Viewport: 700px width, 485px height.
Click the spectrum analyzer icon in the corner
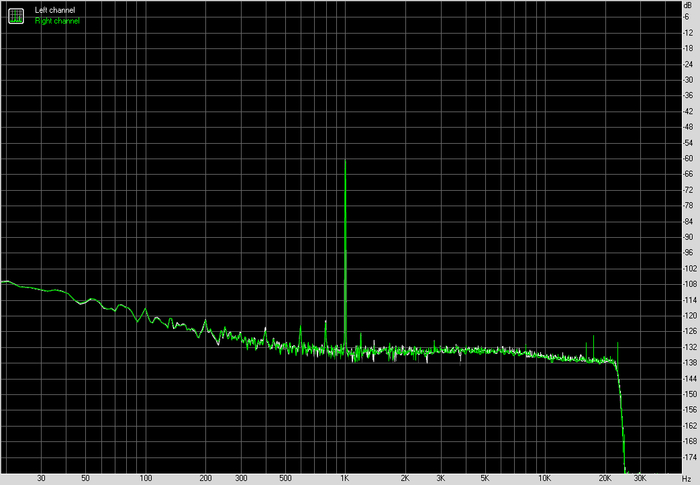point(16,14)
